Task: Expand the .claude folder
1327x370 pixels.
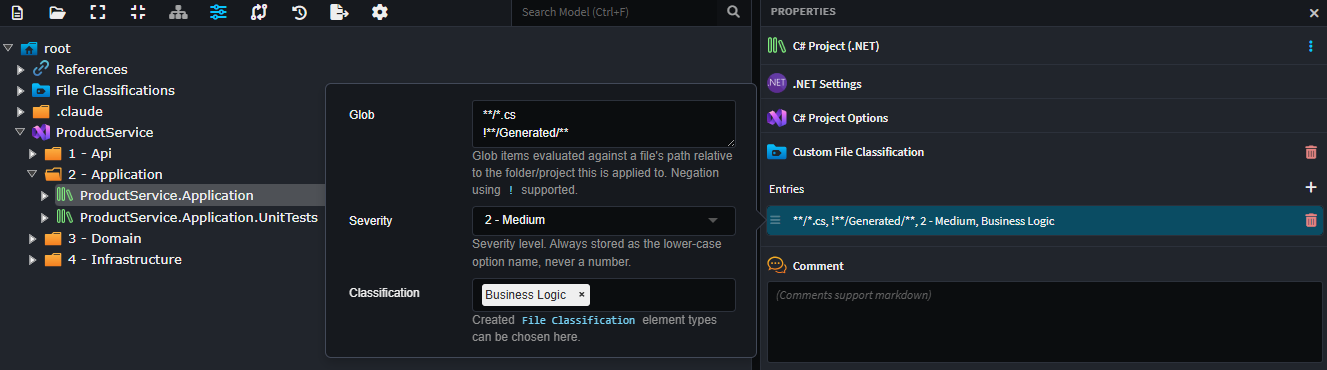Action: 20,112
